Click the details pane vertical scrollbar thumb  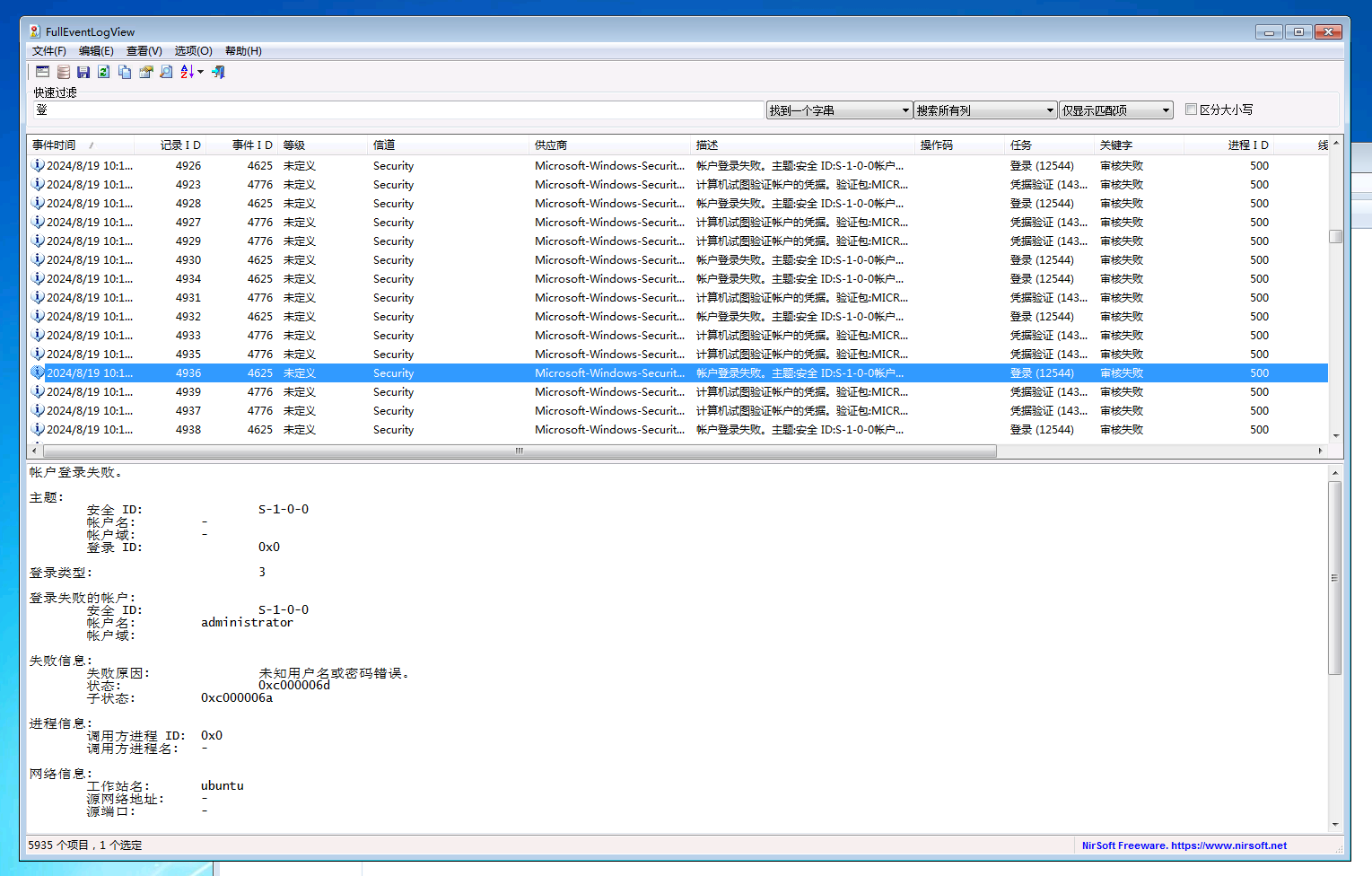[1334, 577]
